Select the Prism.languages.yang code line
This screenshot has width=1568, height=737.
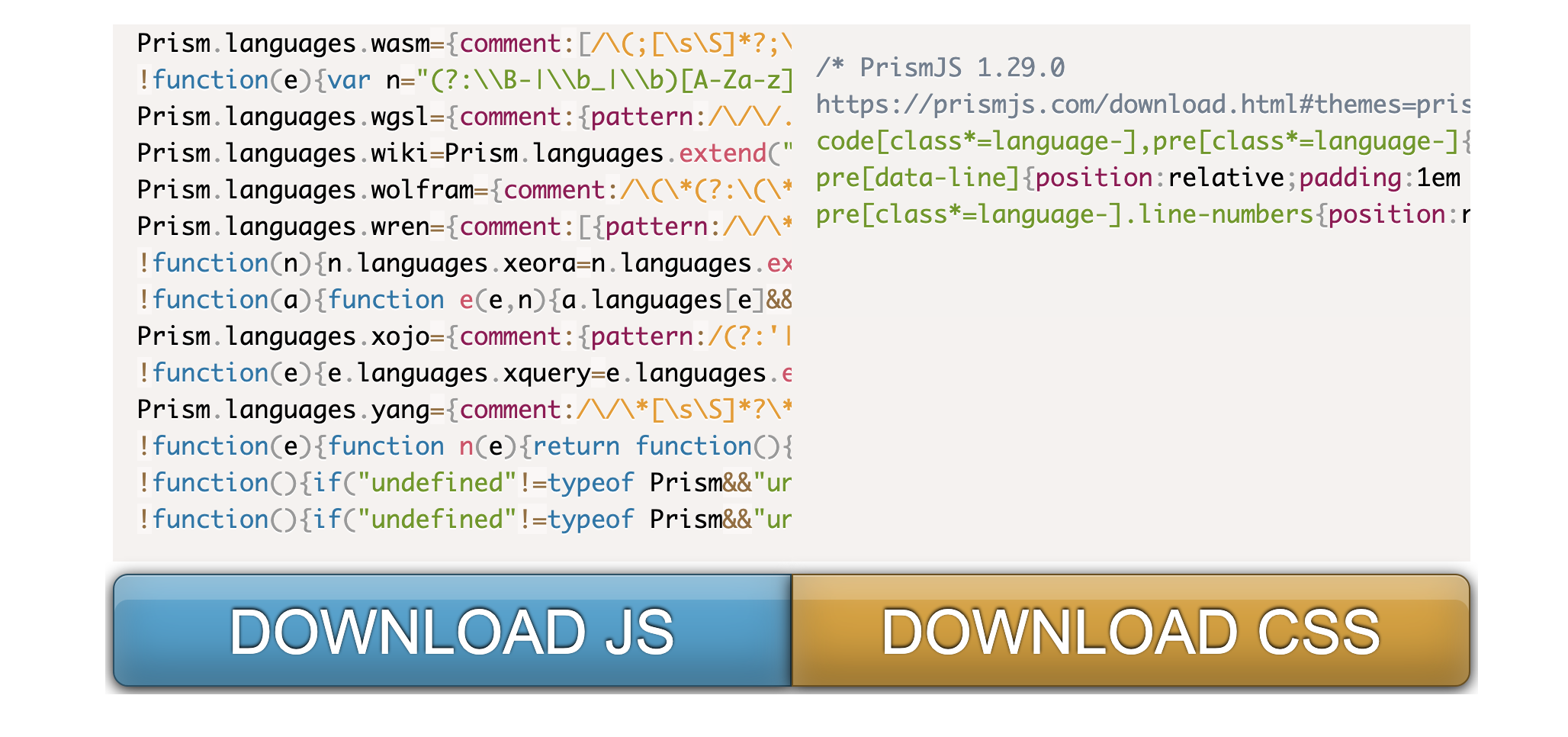coord(464,410)
